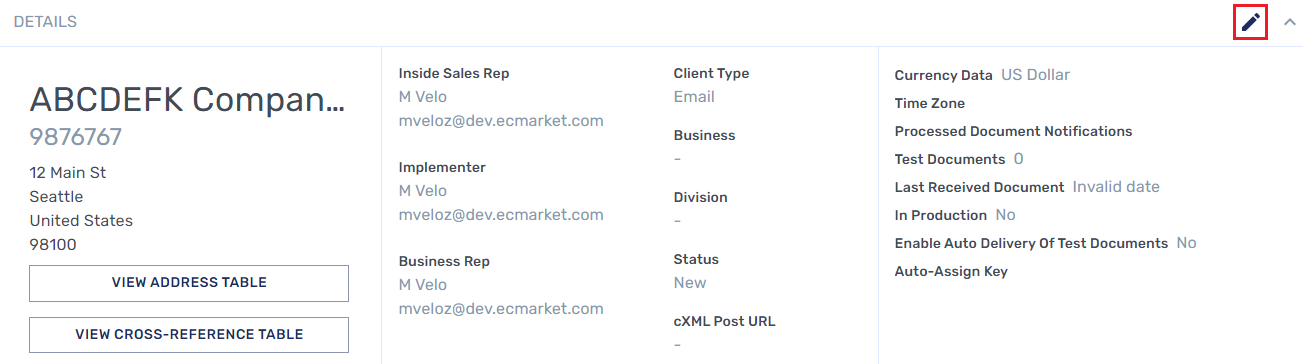
Task: Click the cXML Post URL label
Action: click(724, 321)
